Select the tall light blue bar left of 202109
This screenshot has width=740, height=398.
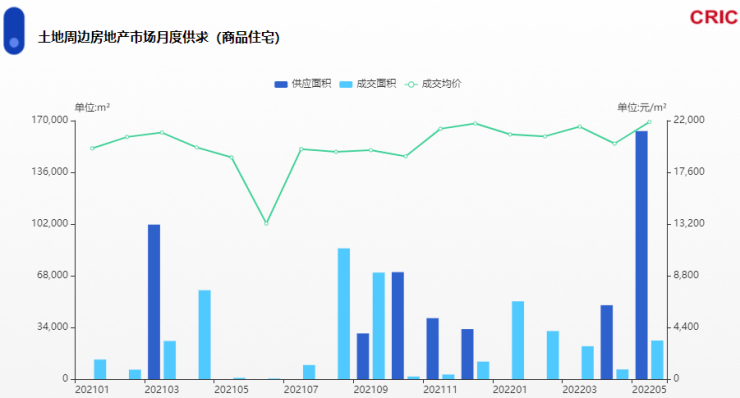pyautogui.click(x=344, y=313)
